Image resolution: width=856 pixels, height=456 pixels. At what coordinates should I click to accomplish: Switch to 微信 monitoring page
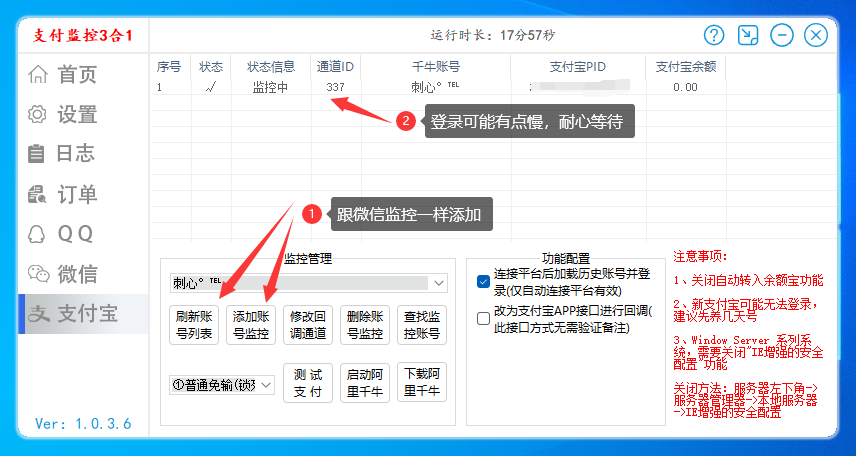(x=83, y=274)
